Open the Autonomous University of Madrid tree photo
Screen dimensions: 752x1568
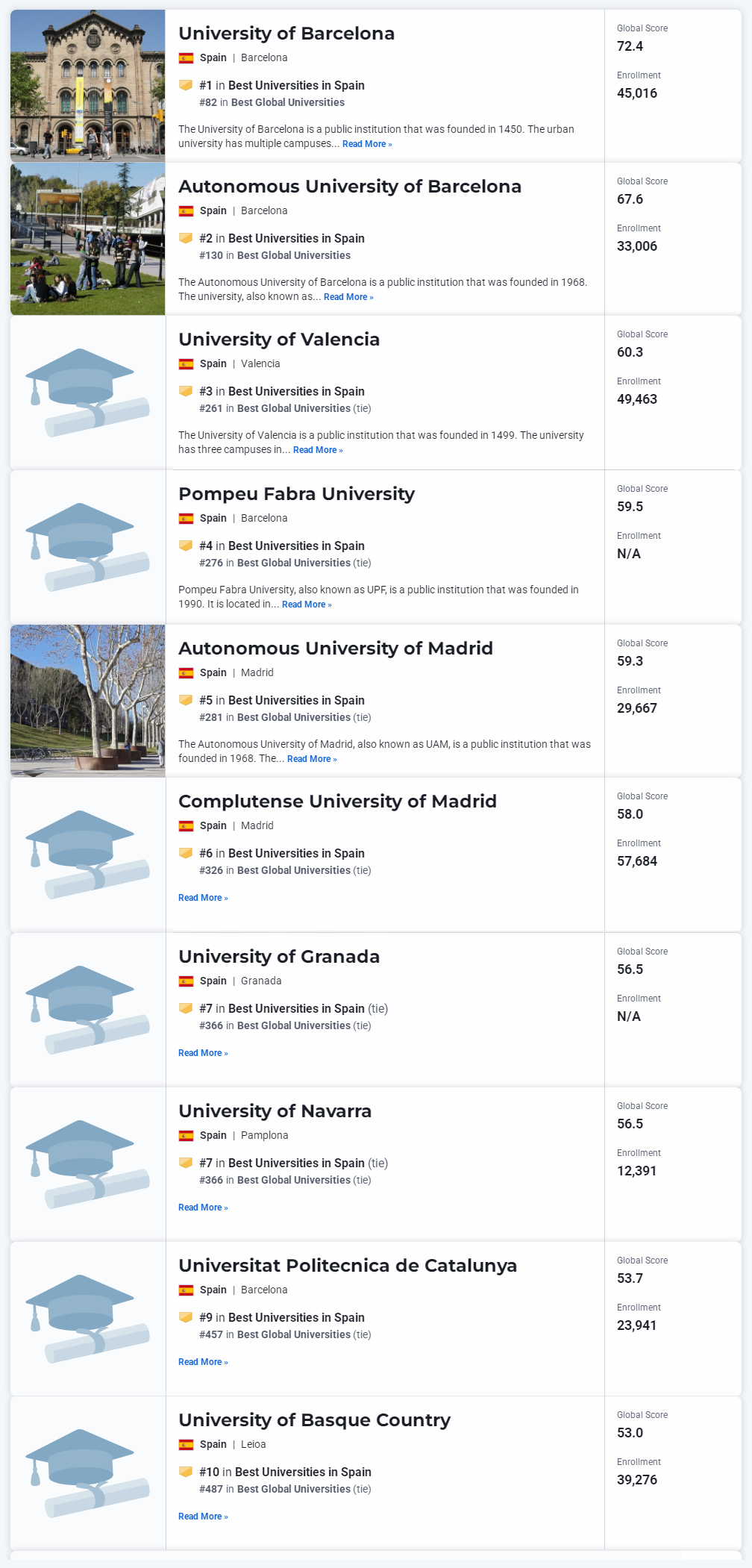point(88,701)
